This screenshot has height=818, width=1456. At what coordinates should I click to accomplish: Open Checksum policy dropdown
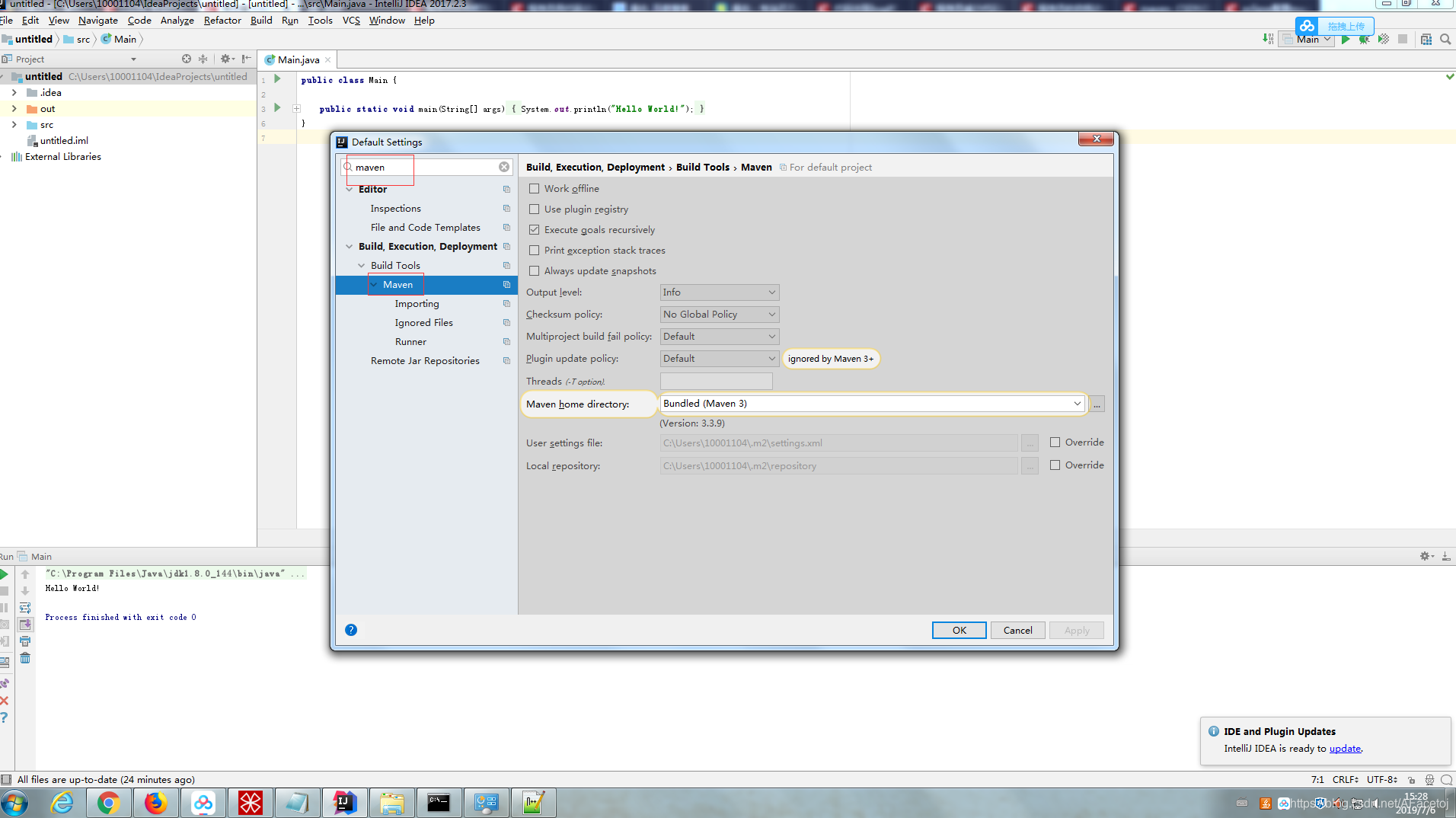(x=719, y=315)
